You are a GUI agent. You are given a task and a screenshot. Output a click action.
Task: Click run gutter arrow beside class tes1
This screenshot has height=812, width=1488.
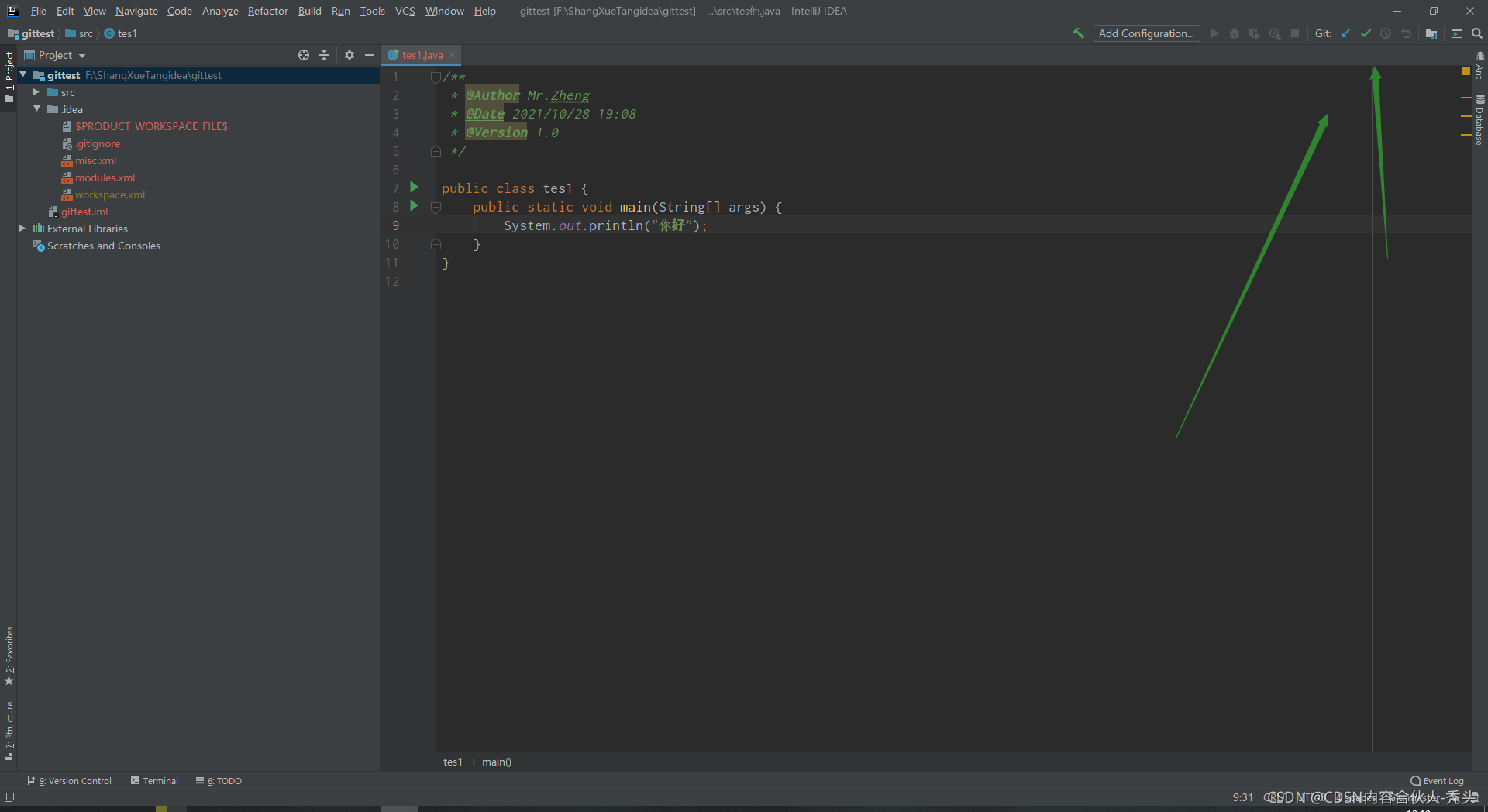click(x=414, y=188)
